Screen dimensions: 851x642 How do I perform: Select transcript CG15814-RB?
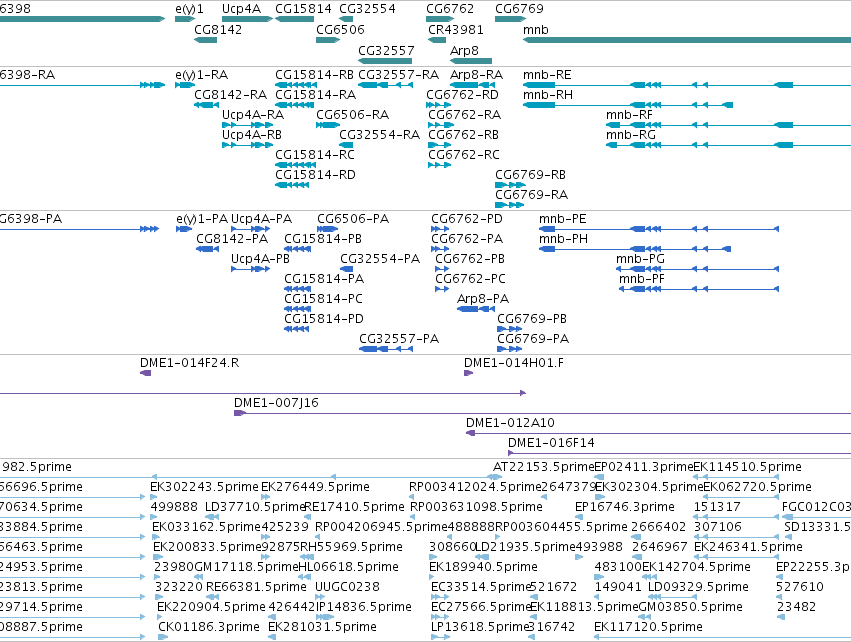tap(314, 75)
